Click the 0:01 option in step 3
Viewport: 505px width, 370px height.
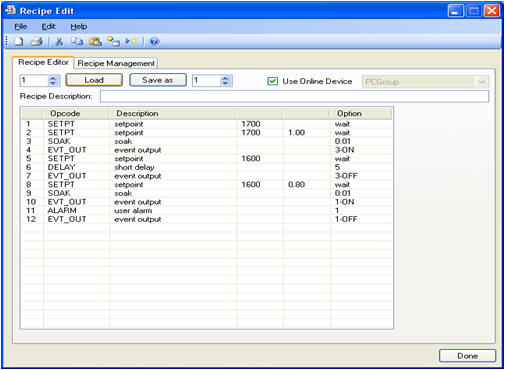click(x=343, y=141)
